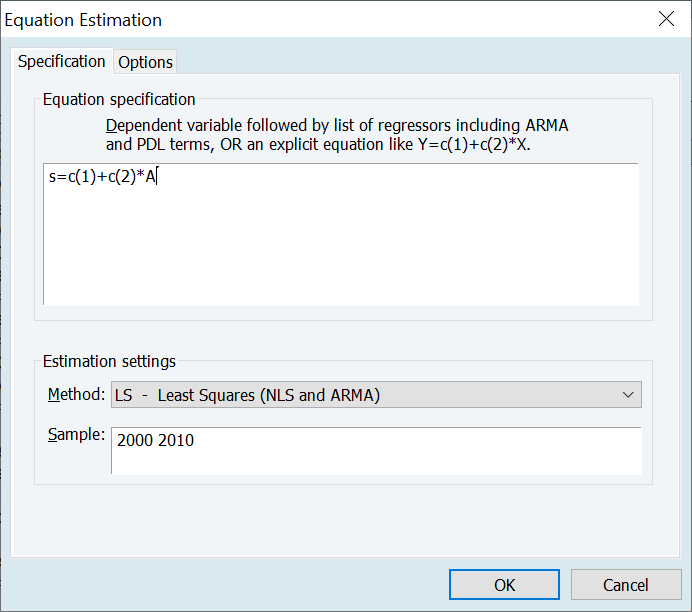Image resolution: width=692 pixels, height=612 pixels.
Task: Click empty space right of 2000 2010
Action: click(x=420, y=441)
